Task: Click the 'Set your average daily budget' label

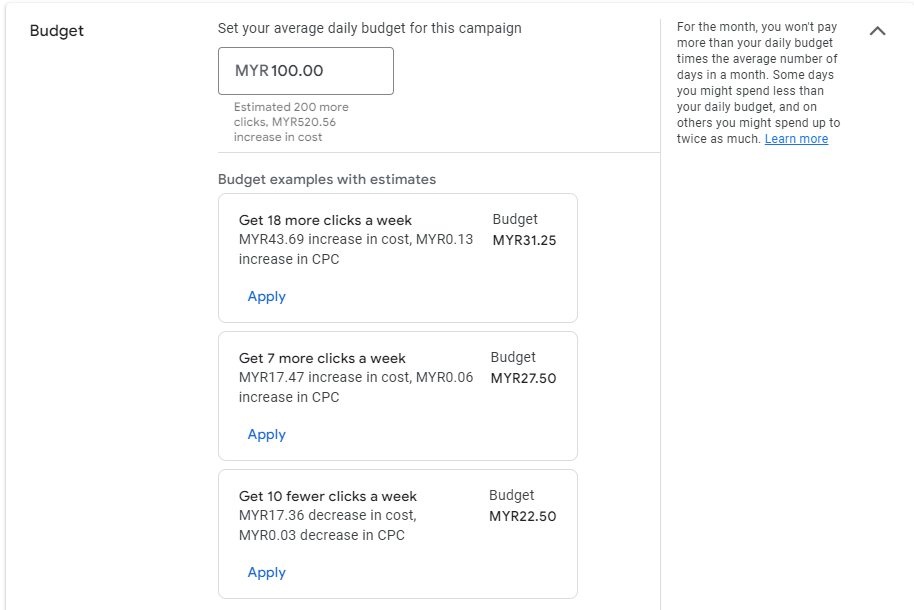Action: point(369,28)
